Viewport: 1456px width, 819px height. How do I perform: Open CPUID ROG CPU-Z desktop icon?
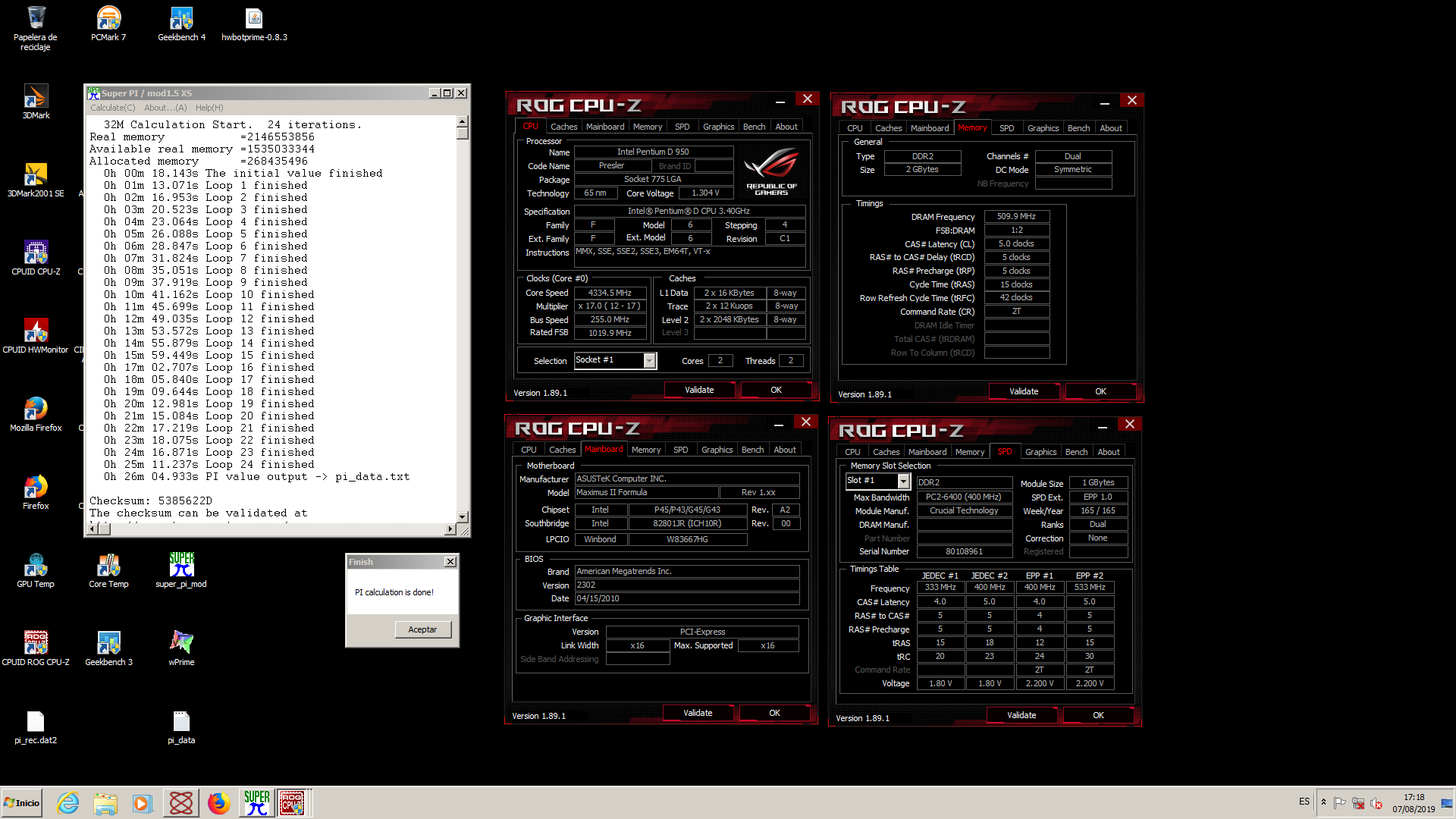[x=36, y=648]
